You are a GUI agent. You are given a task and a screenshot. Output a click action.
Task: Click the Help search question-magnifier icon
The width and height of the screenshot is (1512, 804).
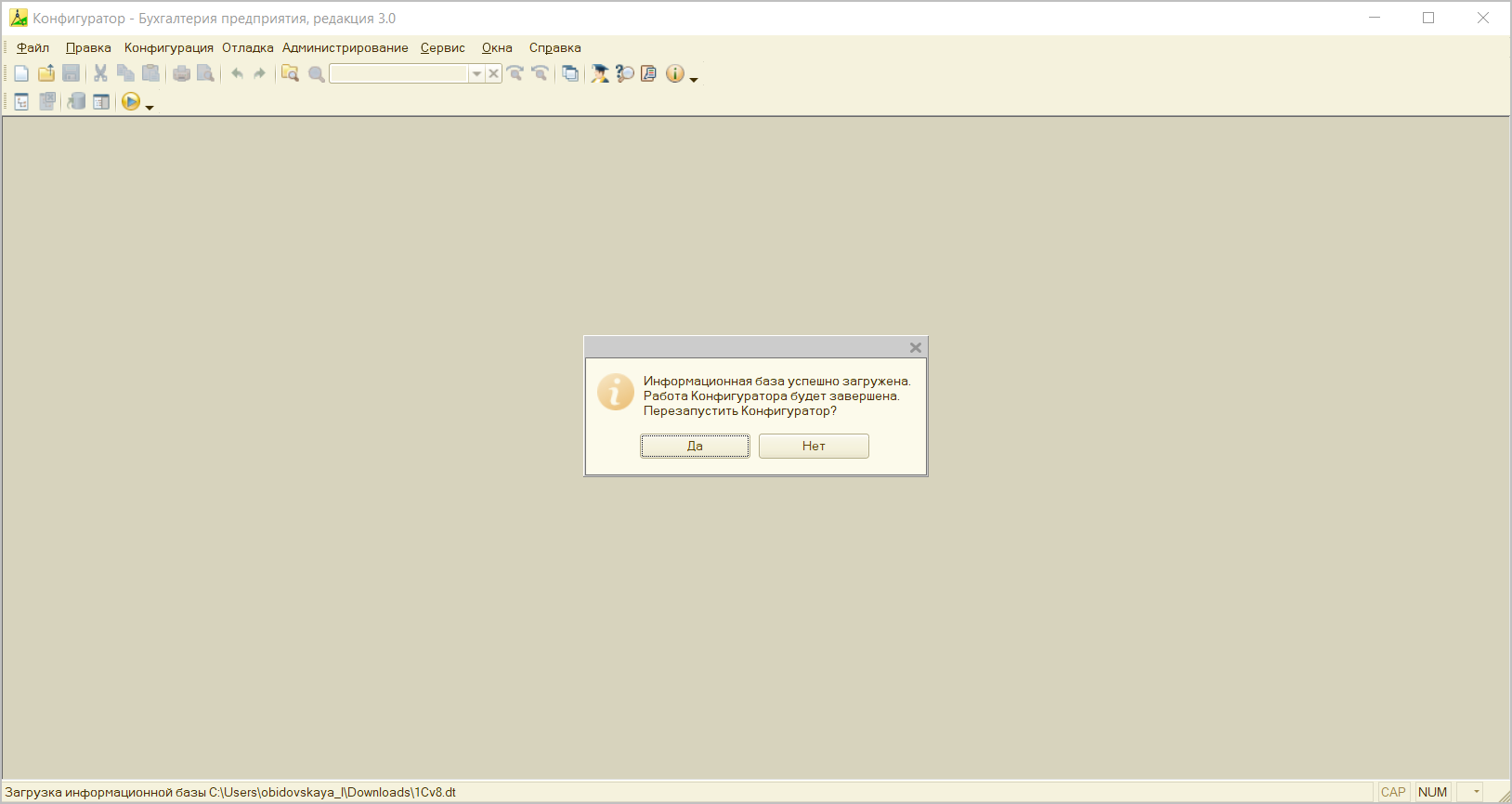[625, 73]
